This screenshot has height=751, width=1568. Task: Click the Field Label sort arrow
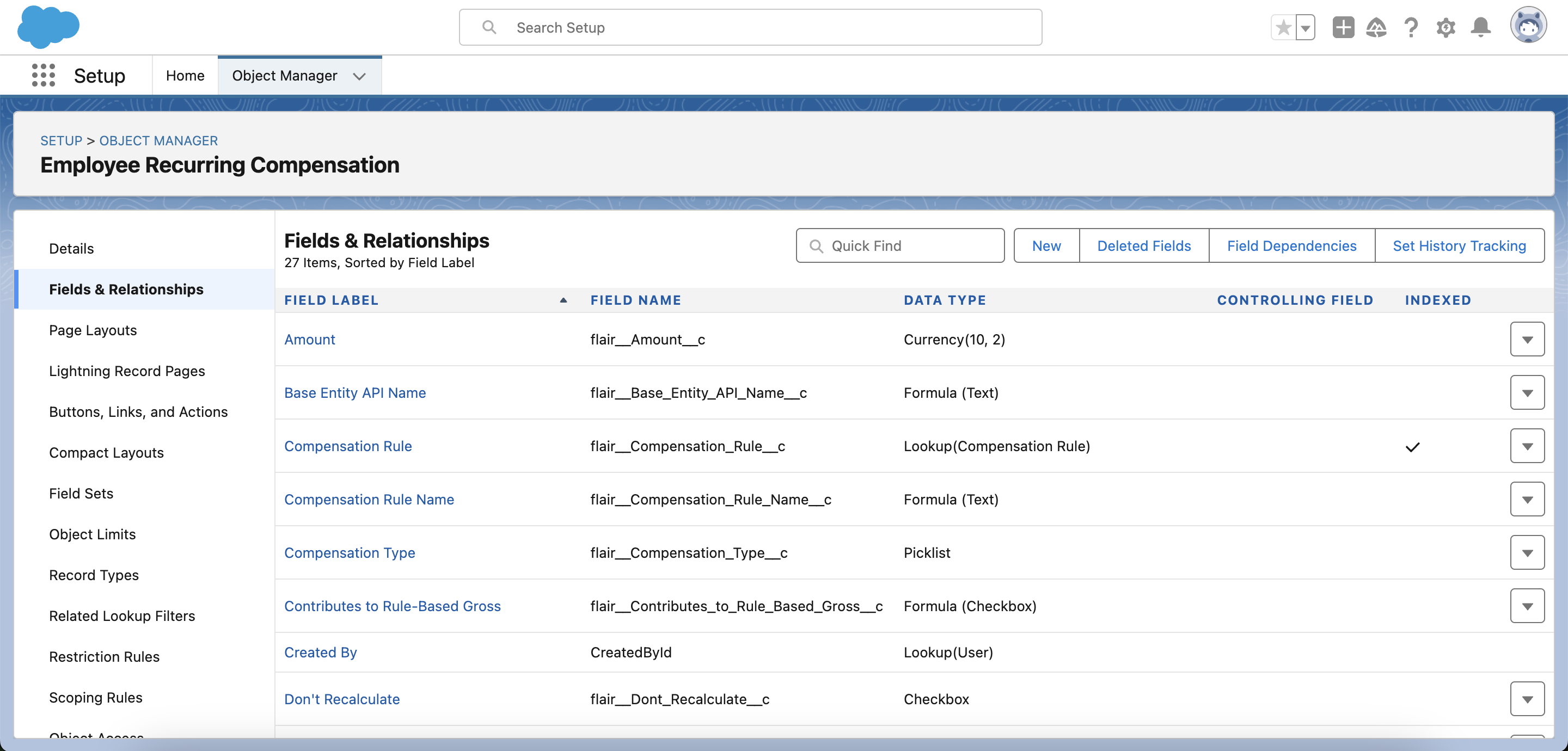[x=562, y=300]
